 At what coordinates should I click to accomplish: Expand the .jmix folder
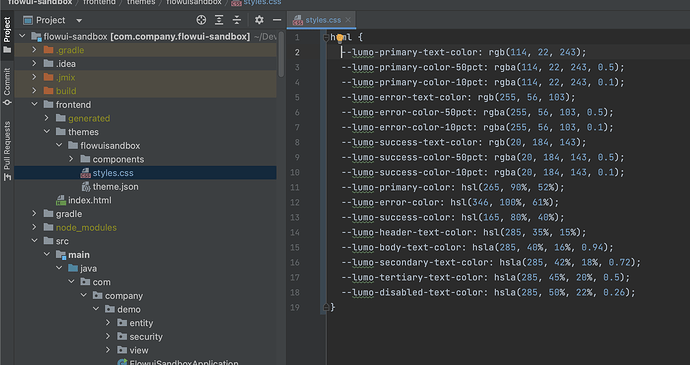[x=34, y=77]
